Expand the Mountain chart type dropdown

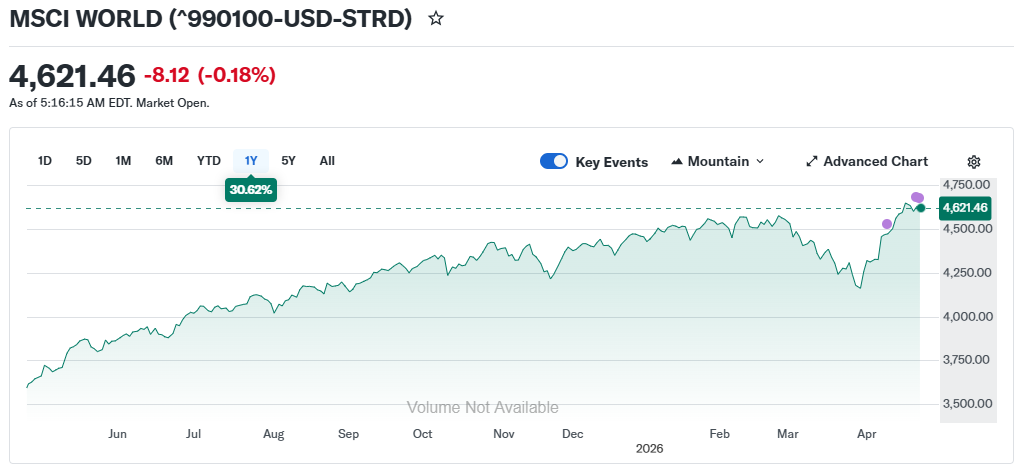coord(759,162)
